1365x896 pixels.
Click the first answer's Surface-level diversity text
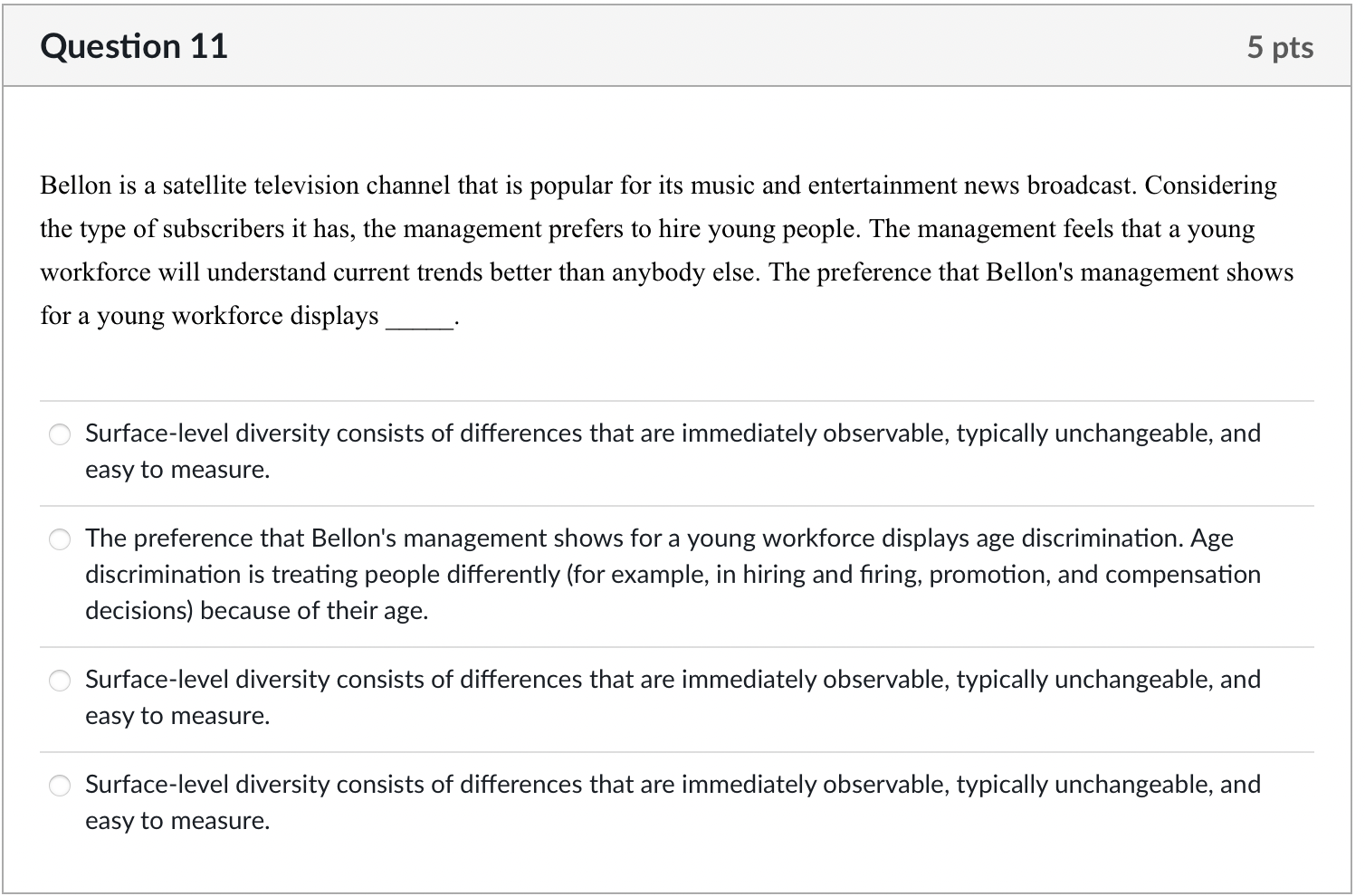[x=673, y=451]
